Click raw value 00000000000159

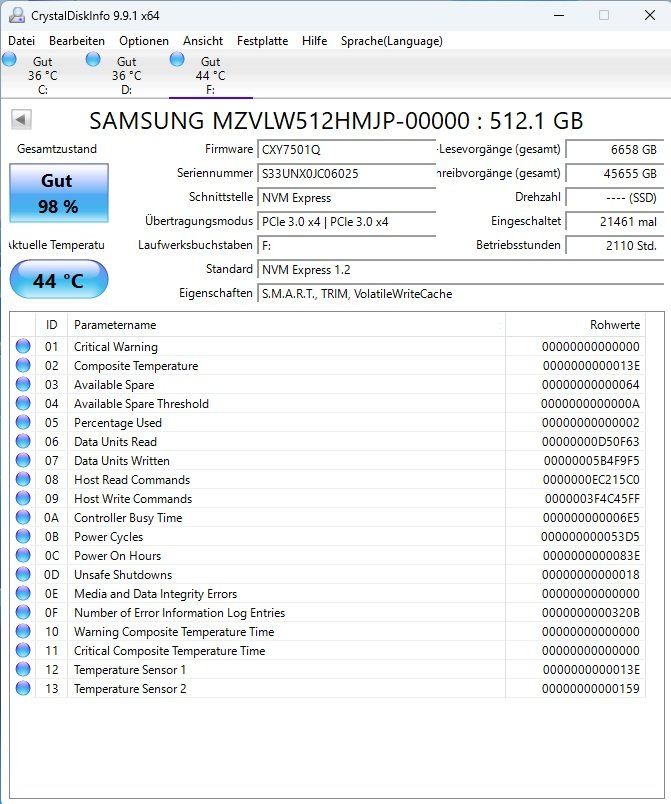coord(591,689)
